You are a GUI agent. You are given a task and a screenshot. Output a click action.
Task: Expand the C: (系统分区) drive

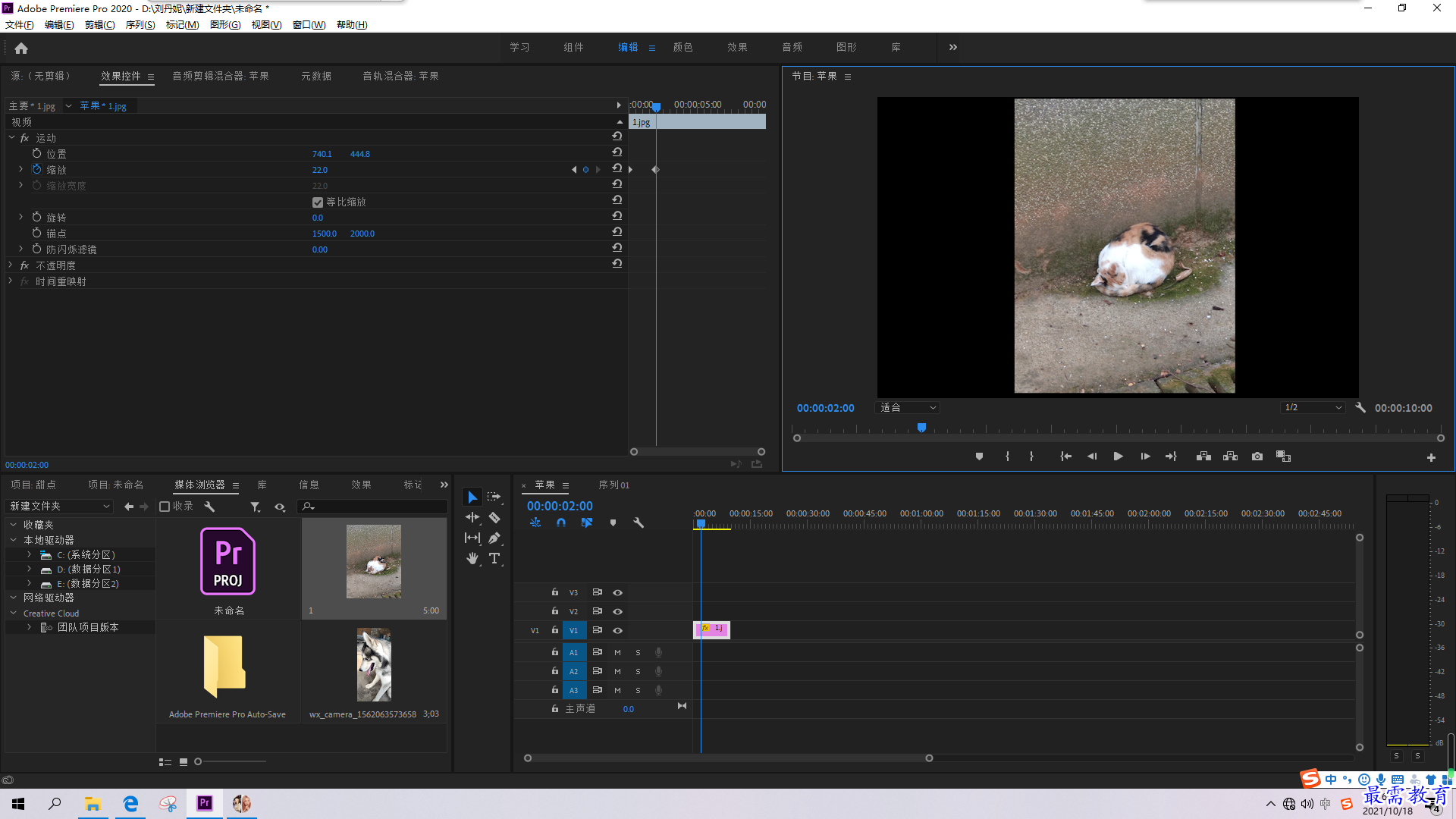30,554
